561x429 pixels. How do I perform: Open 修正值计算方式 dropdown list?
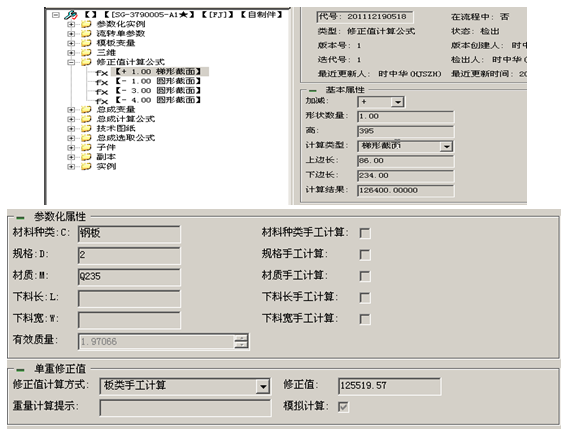263,386
